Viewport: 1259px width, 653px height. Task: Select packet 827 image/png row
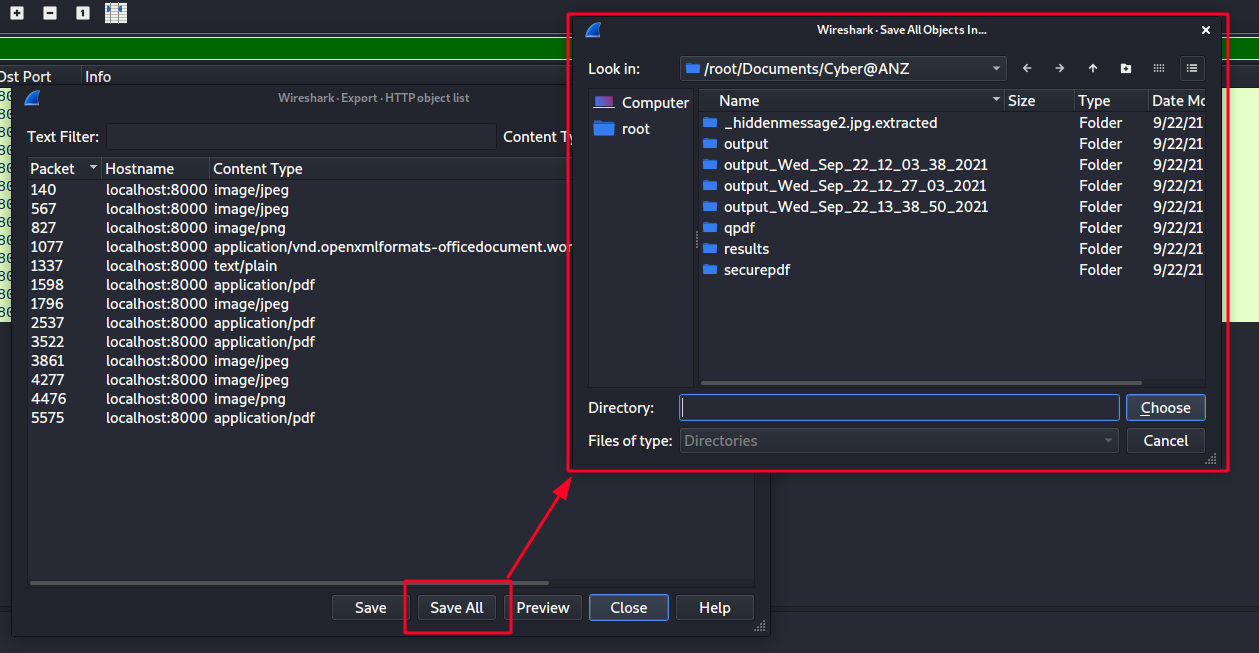(299, 227)
